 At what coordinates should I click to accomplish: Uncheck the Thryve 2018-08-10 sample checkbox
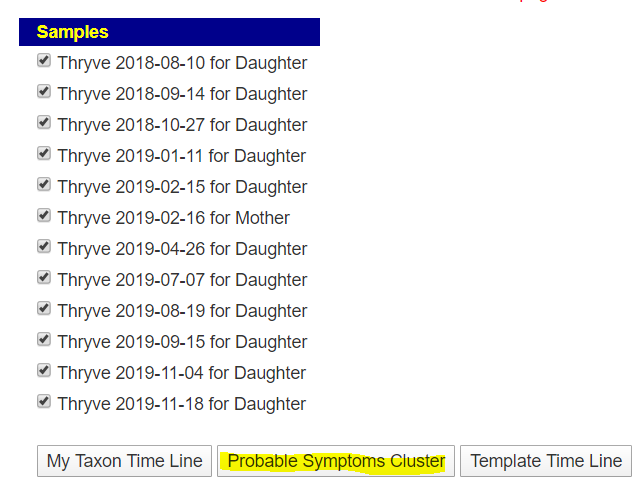44,61
